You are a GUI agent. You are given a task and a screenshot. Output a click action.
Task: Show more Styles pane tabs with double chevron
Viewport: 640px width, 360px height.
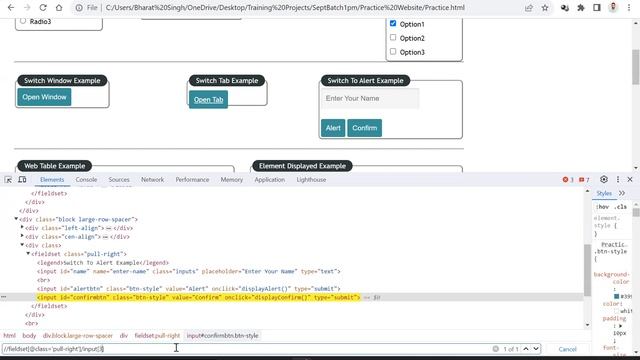[622, 193]
